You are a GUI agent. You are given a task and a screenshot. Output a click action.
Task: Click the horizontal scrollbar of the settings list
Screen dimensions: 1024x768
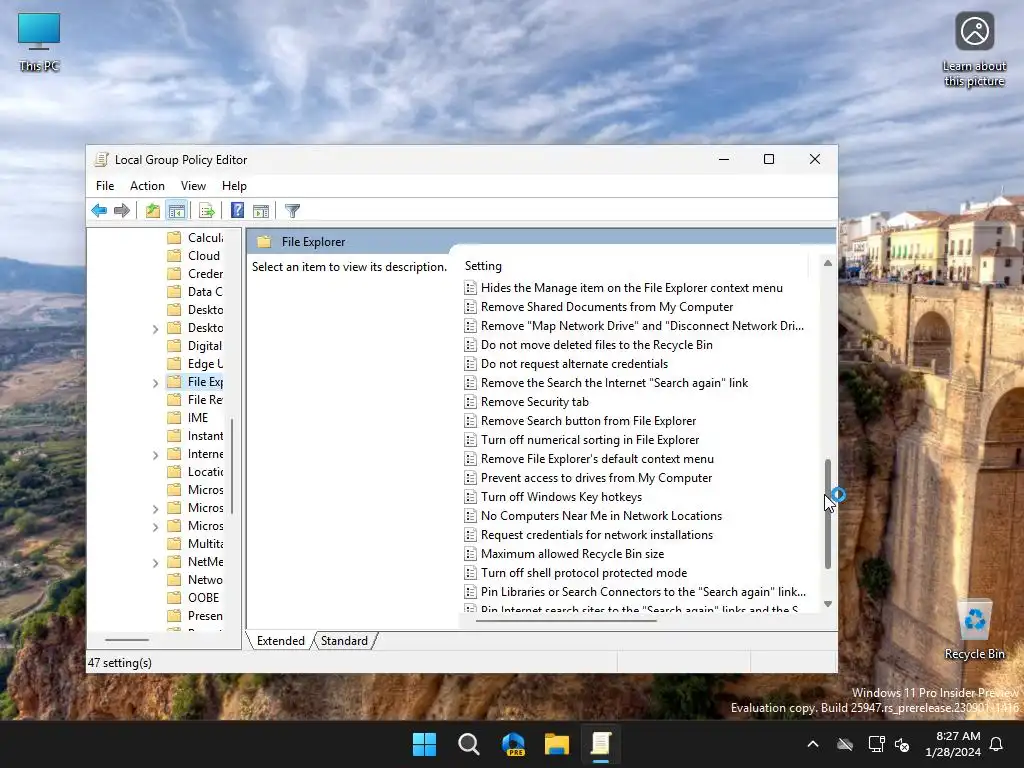pos(566,620)
